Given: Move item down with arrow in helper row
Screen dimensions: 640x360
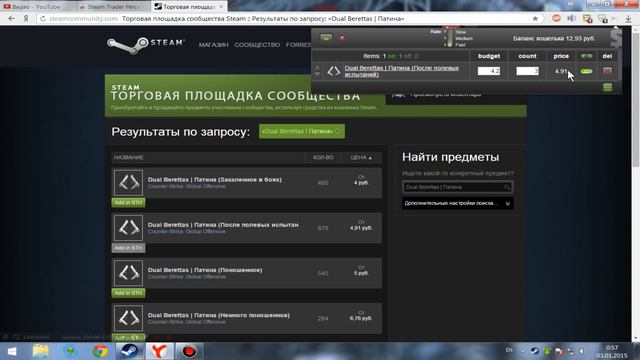Looking at the screenshot, I should [318, 74].
